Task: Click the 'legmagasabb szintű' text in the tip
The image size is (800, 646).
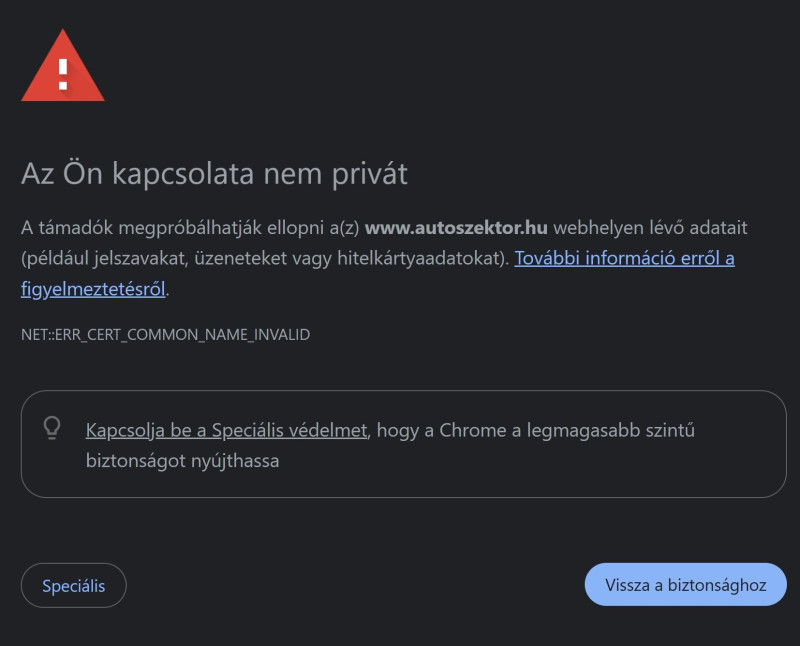Action: (611, 431)
